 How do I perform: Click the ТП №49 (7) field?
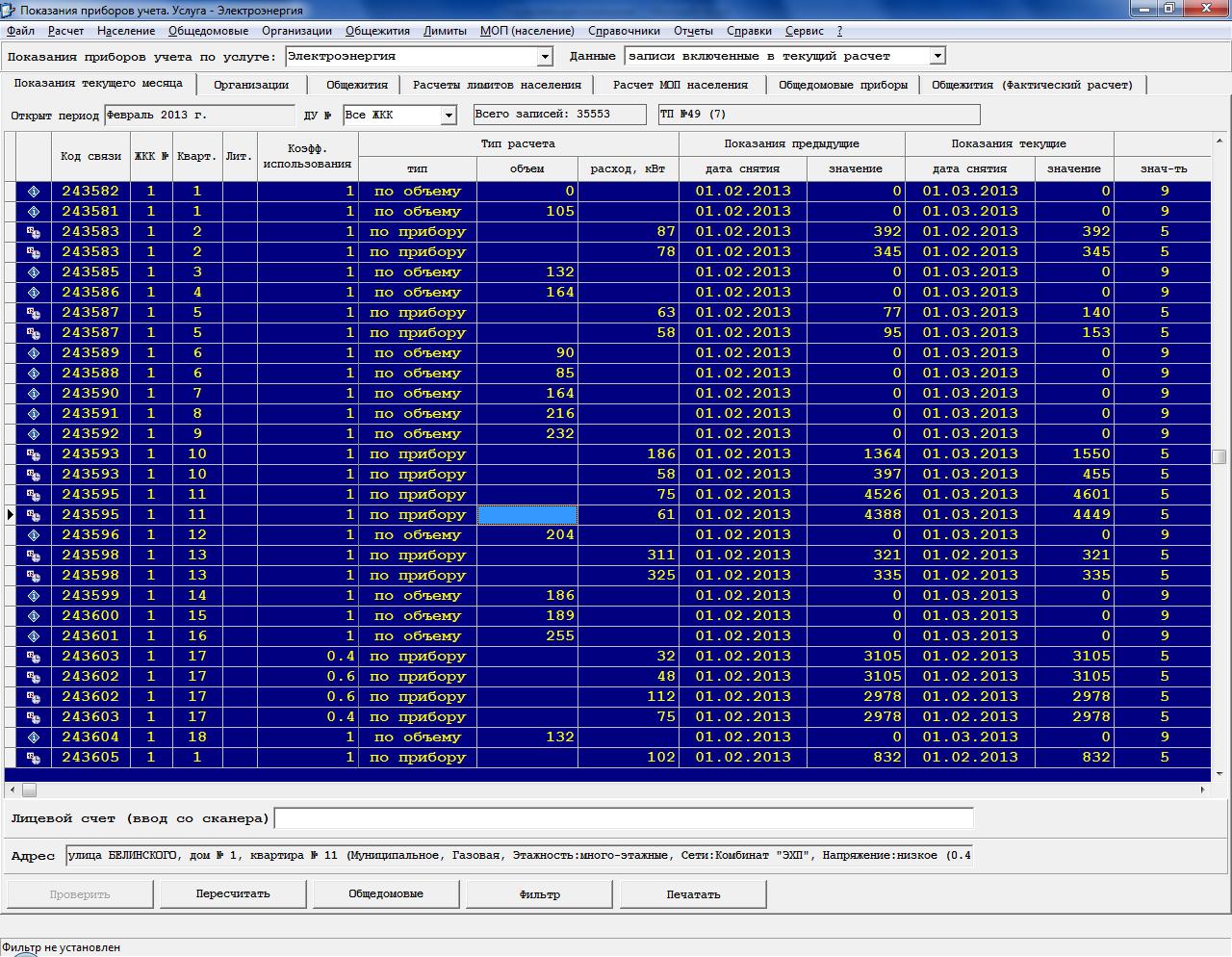819,115
